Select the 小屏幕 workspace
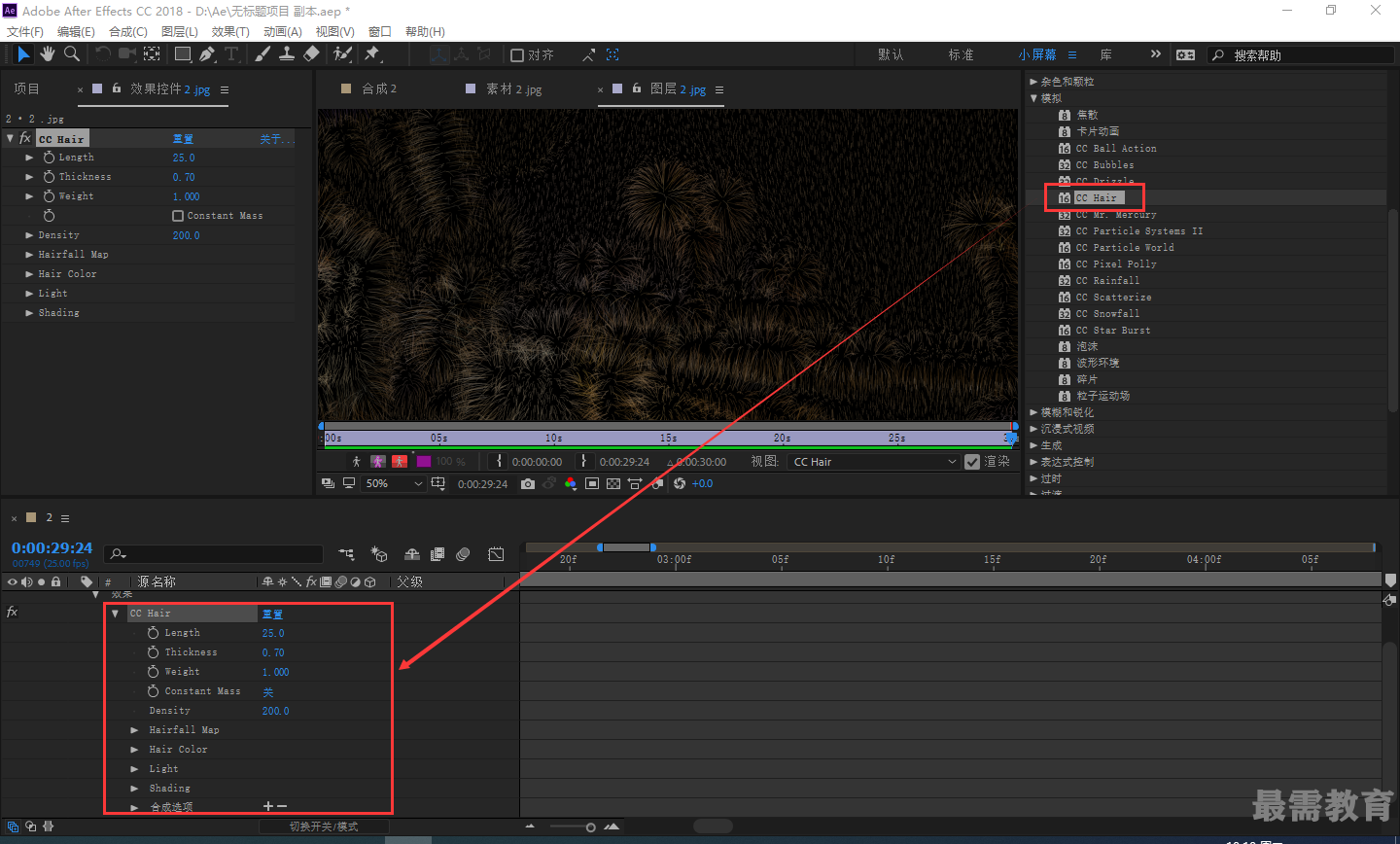 1037,55
